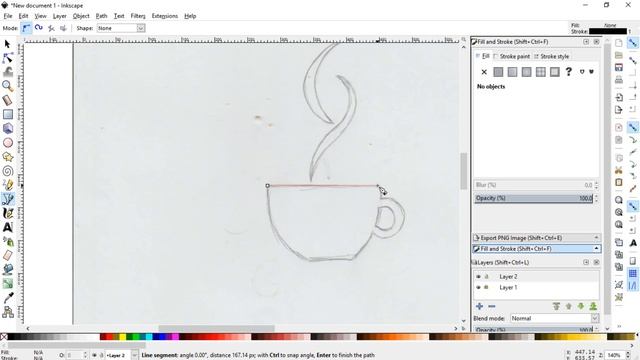Screen dimensions: 640x360
Task: Toggle visibility eye of Layer 1
Action: tap(478, 287)
